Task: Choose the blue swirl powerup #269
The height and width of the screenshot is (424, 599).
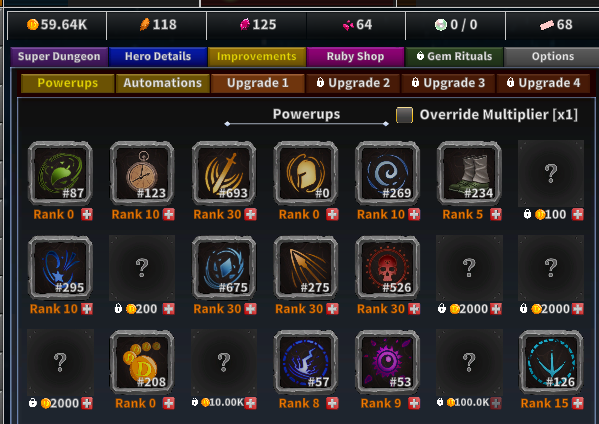Action: point(387,173)
